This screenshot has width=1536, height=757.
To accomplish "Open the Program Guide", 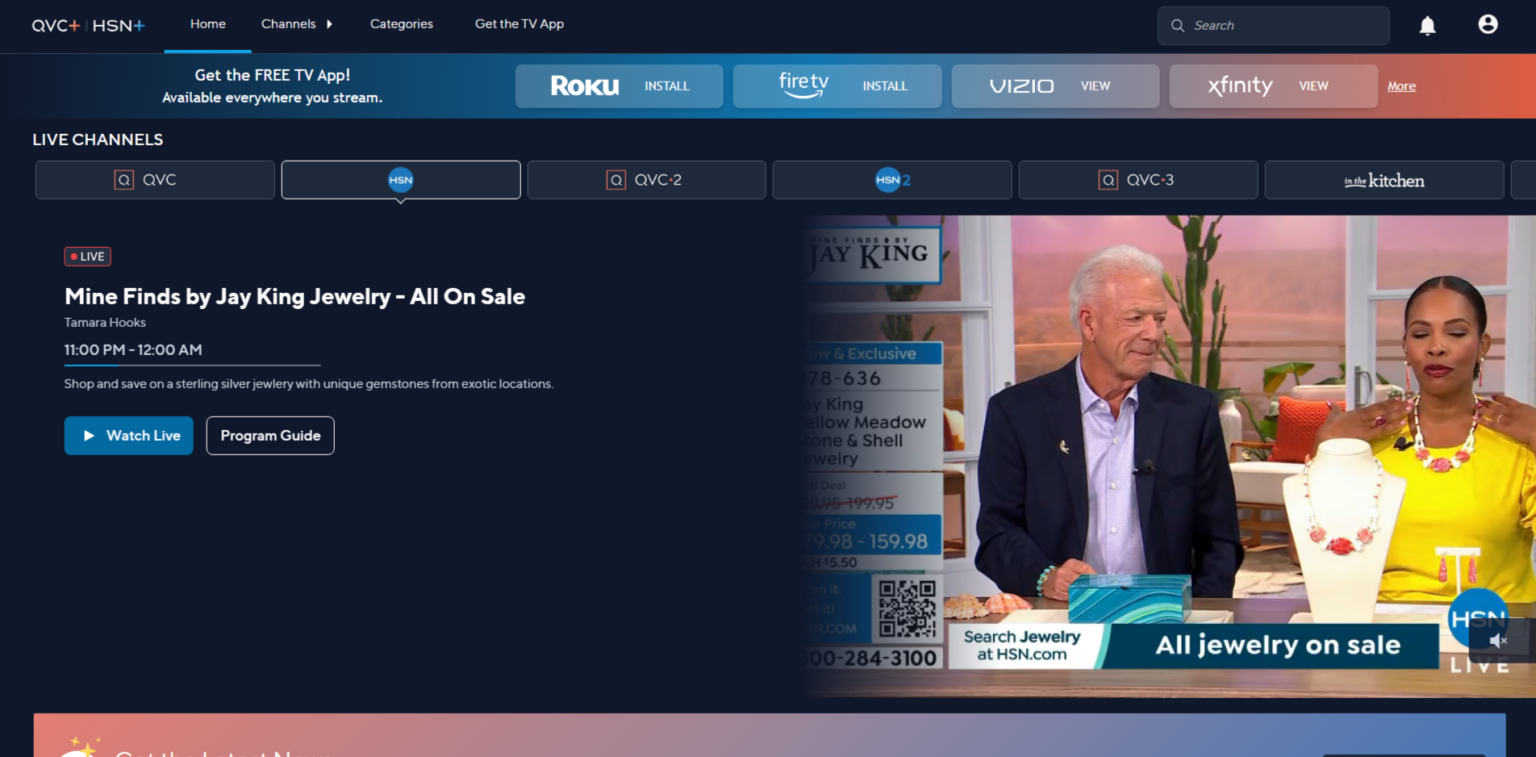I will coord(270,436).
